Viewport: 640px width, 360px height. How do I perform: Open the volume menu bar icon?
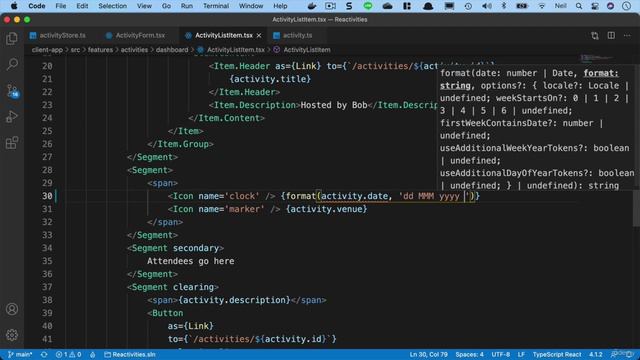(487, 6)
